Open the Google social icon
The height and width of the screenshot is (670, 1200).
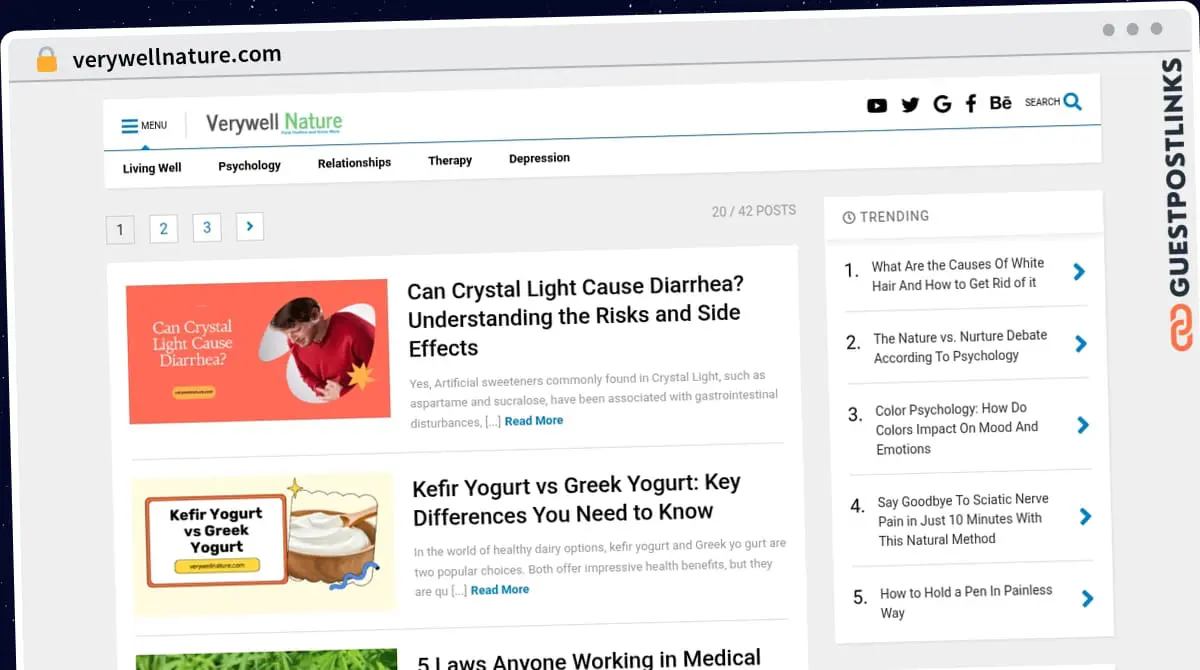pos(941,104)
